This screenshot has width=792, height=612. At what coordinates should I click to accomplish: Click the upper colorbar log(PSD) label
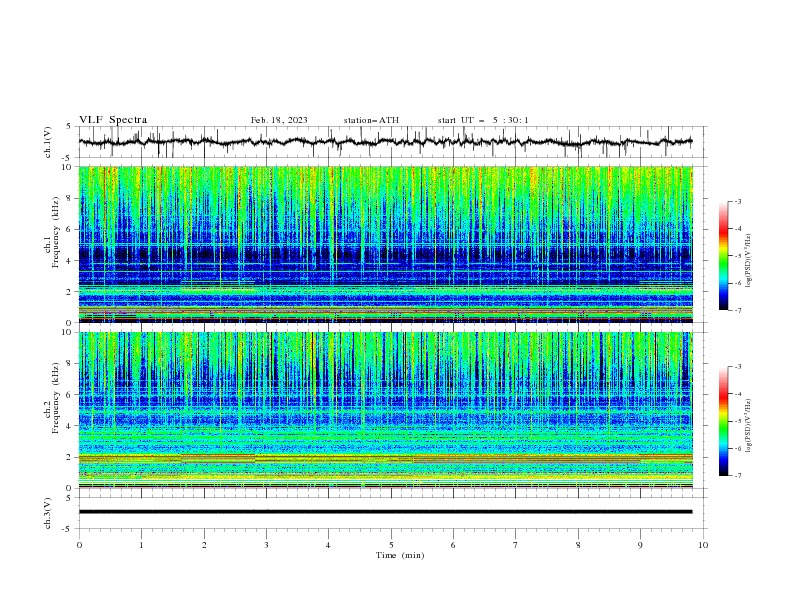click(749, 261)
